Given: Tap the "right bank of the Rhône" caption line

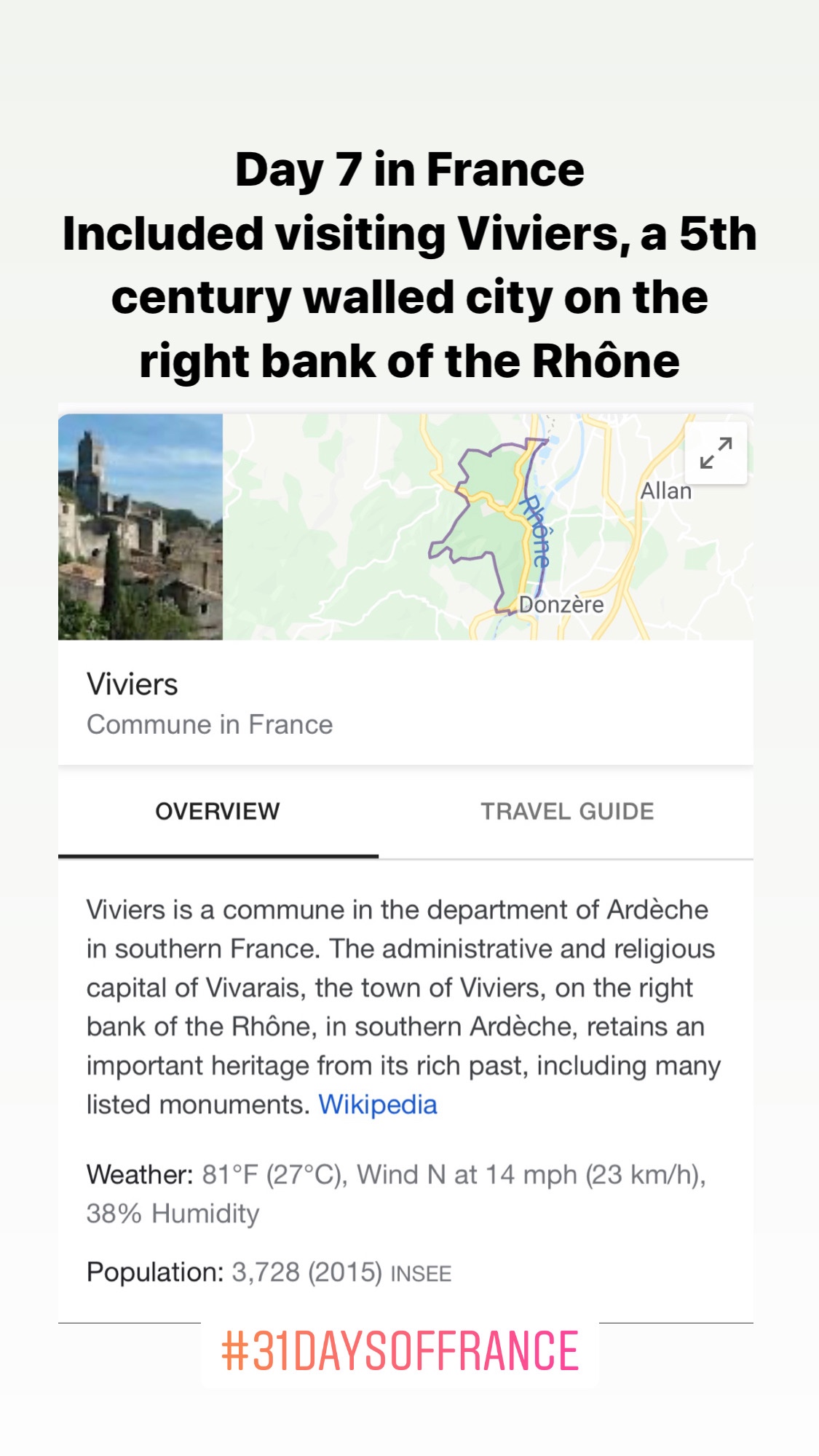Looking at the screenshot, I should point(409,362).
